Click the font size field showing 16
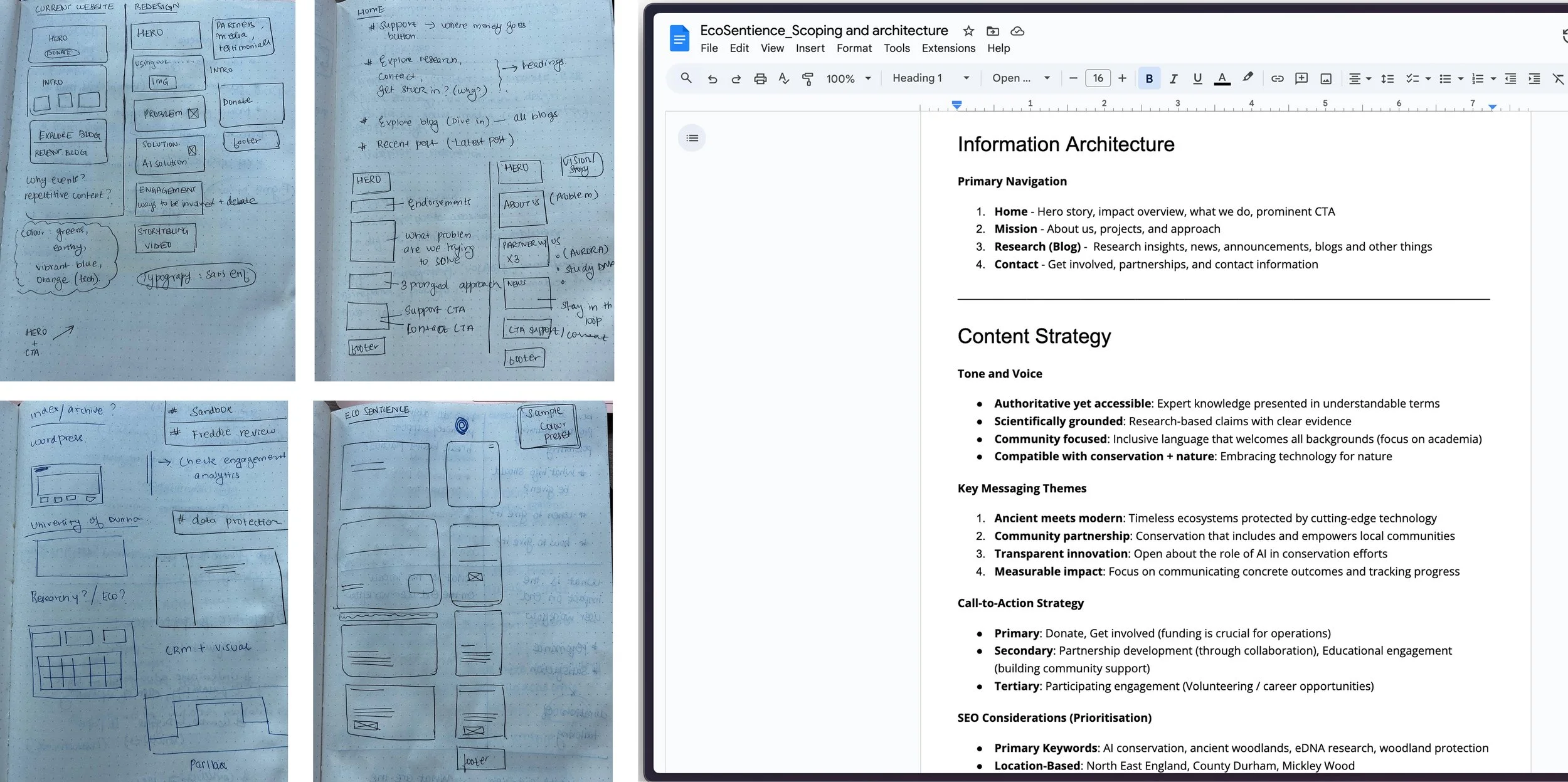1568x782 pixels. click(x=1098, y=78)
